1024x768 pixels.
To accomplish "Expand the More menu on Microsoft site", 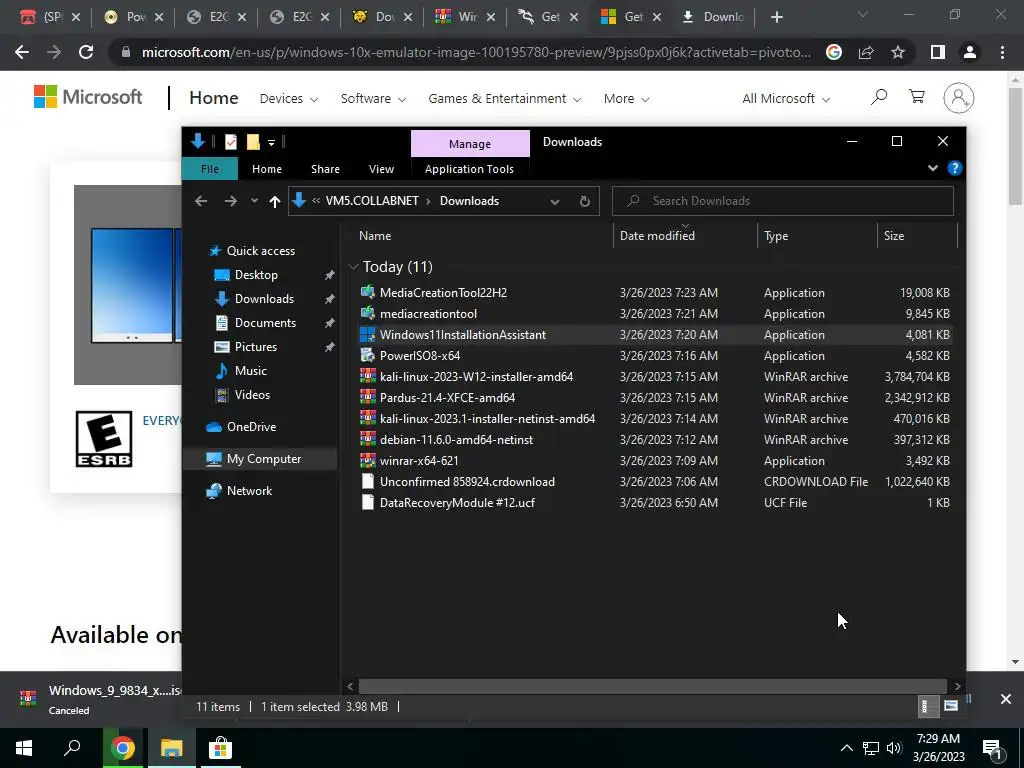I will click(x=626, y=99).
